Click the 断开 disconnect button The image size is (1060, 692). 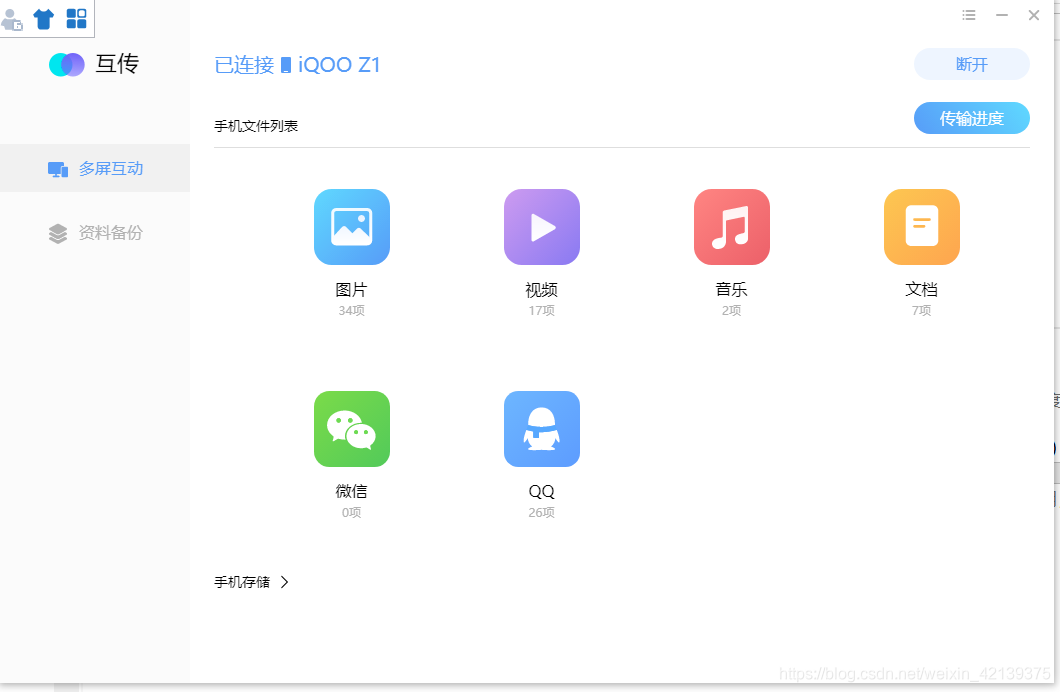click(971, 64)
